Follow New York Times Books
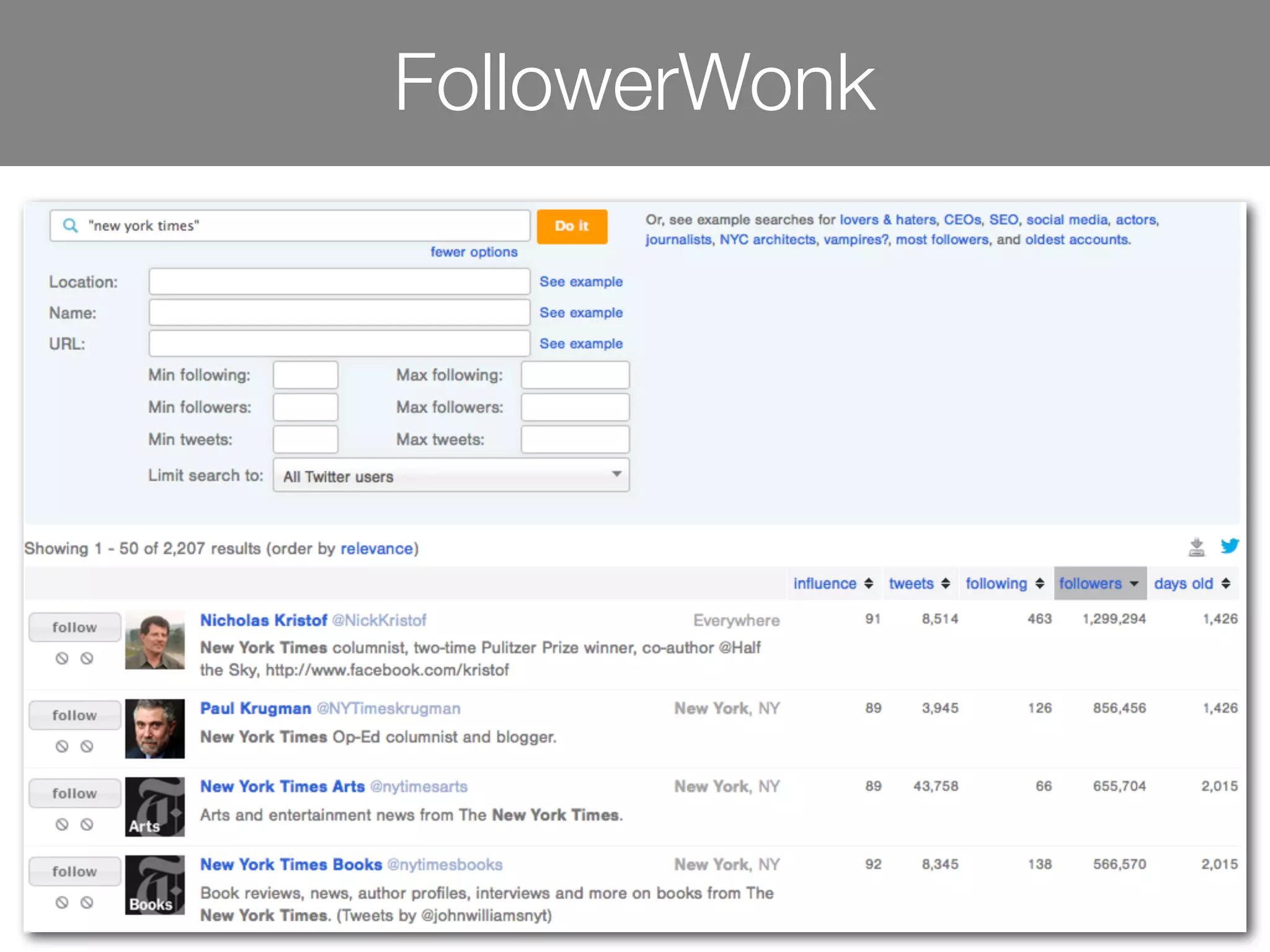This screenshot has width=1270, height=952. (x=74, y=871)
